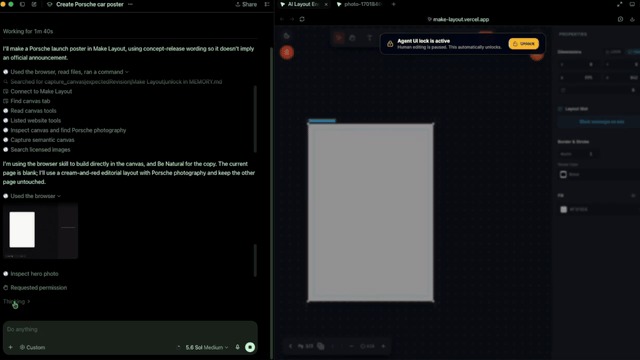Close the AI Layout Engine tab
The image size is (640, 360).
[x=326, y=4]
